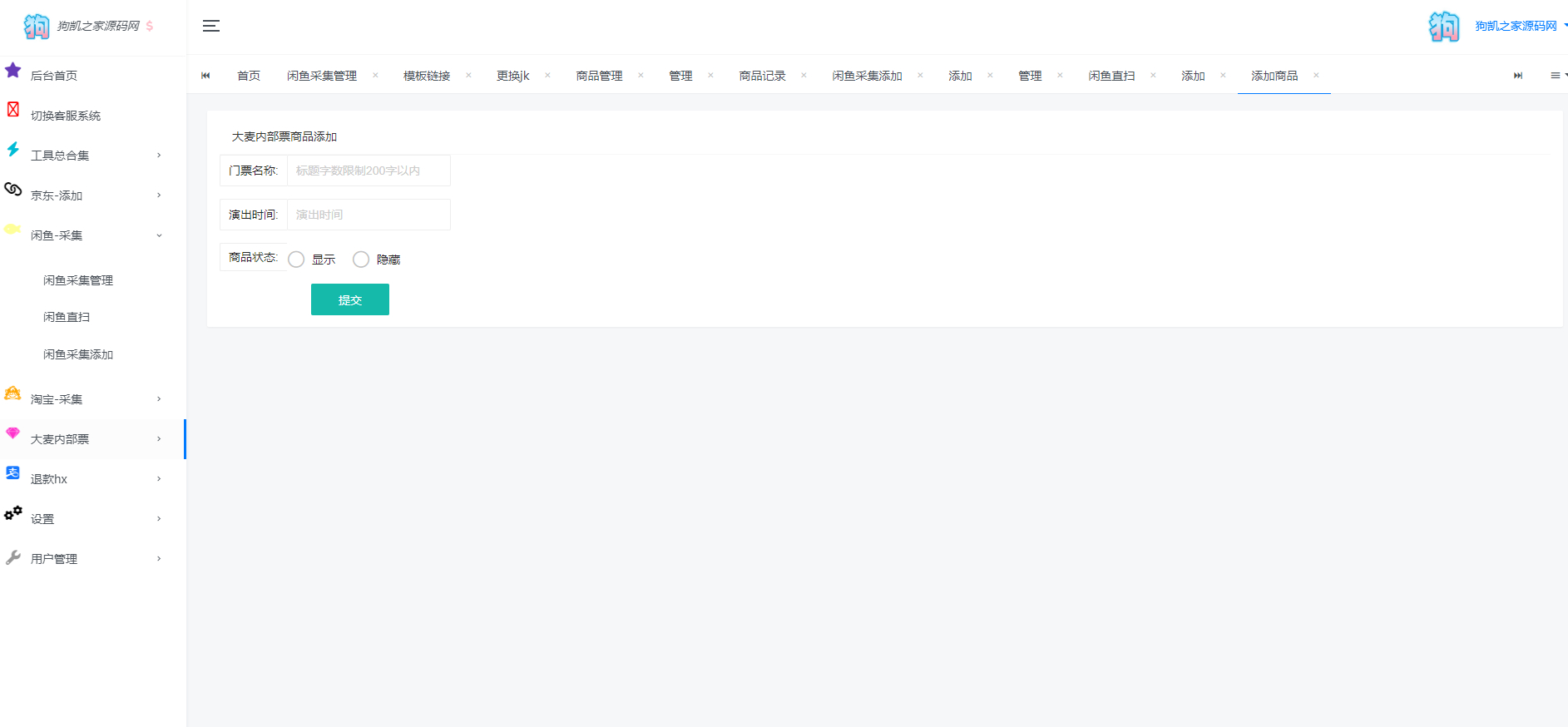Select the 显示 radio button

coord(296,260)
